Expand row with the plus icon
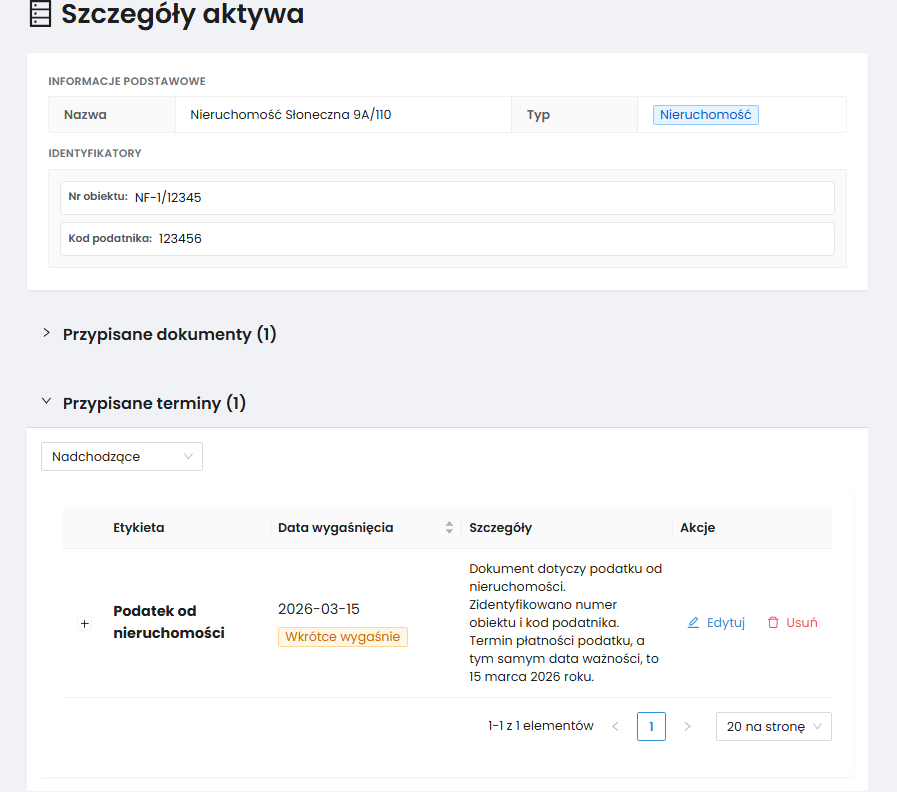 [x=85, y=623]
